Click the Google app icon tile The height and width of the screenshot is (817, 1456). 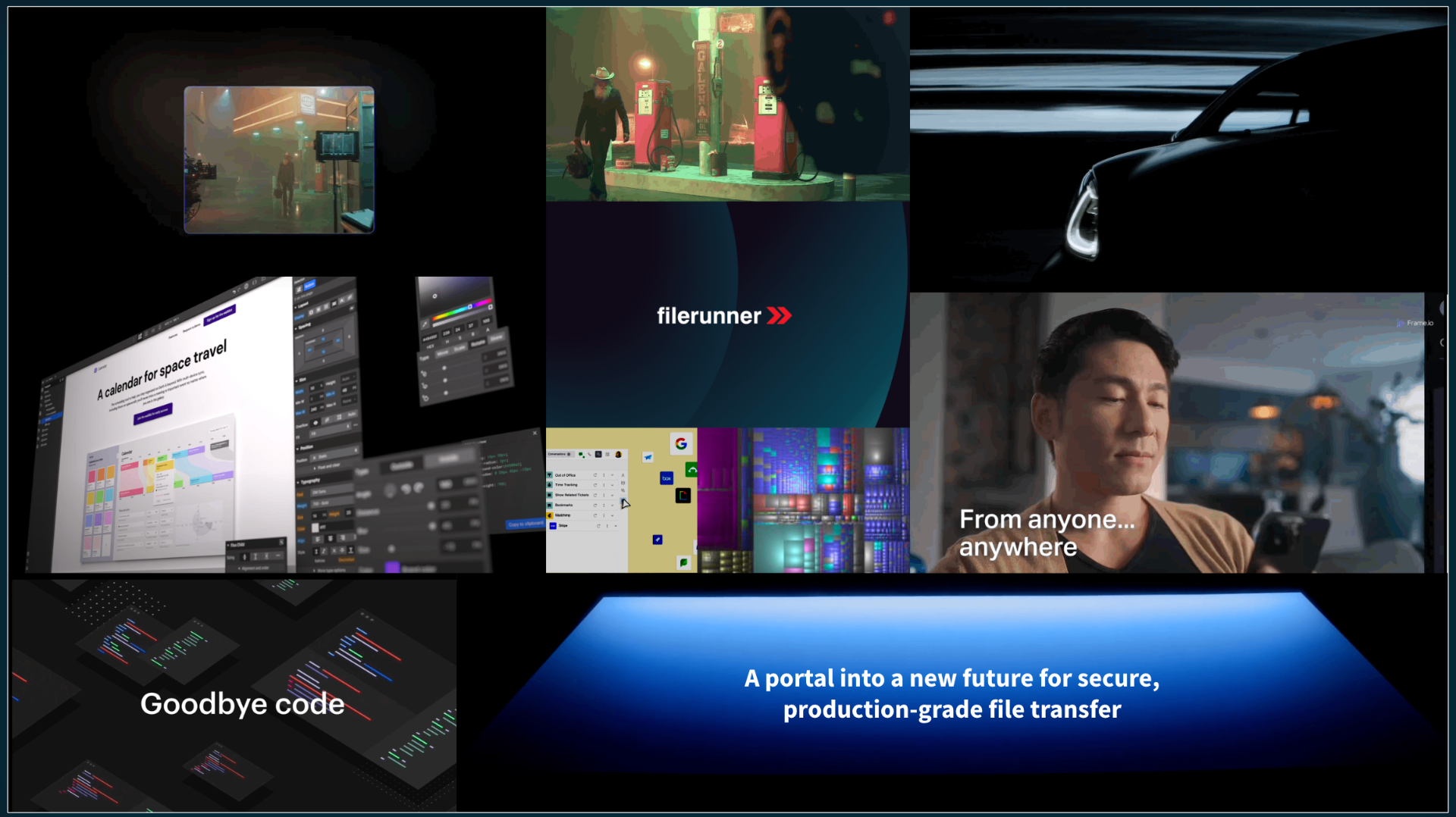(681, 443)
